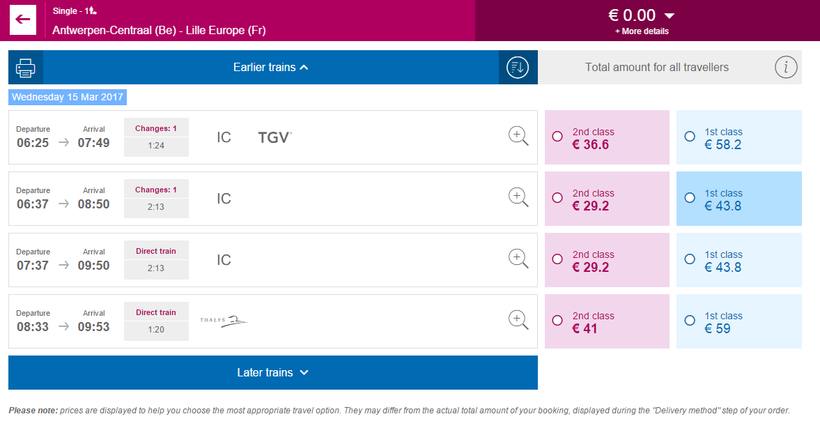View details of the 07:37 train
Viewport: 820px width, 428px height.
[x=518, y=260]
